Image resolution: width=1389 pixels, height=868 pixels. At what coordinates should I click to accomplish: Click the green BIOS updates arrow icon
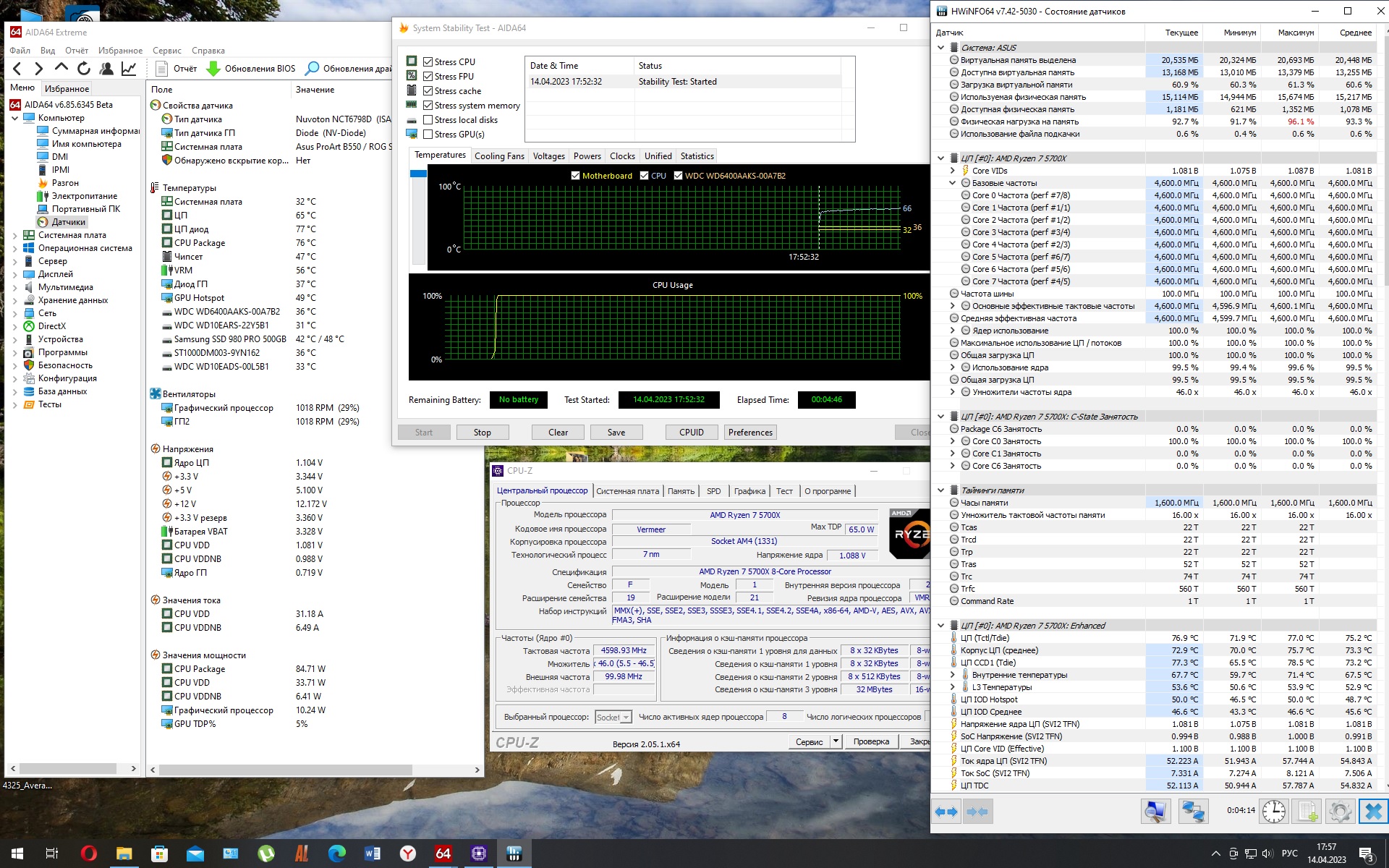point(213,69)
